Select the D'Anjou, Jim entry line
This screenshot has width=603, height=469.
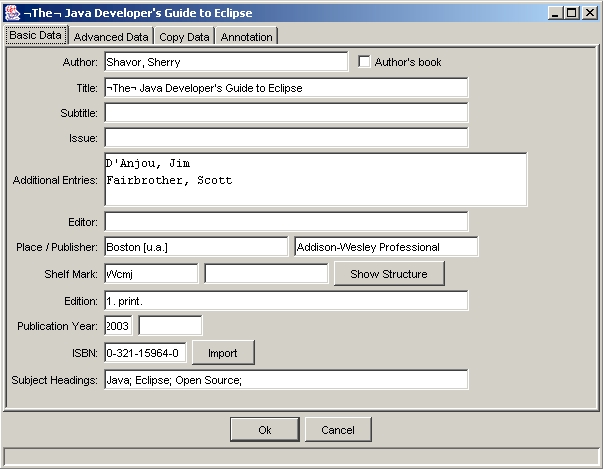[148, 163]
